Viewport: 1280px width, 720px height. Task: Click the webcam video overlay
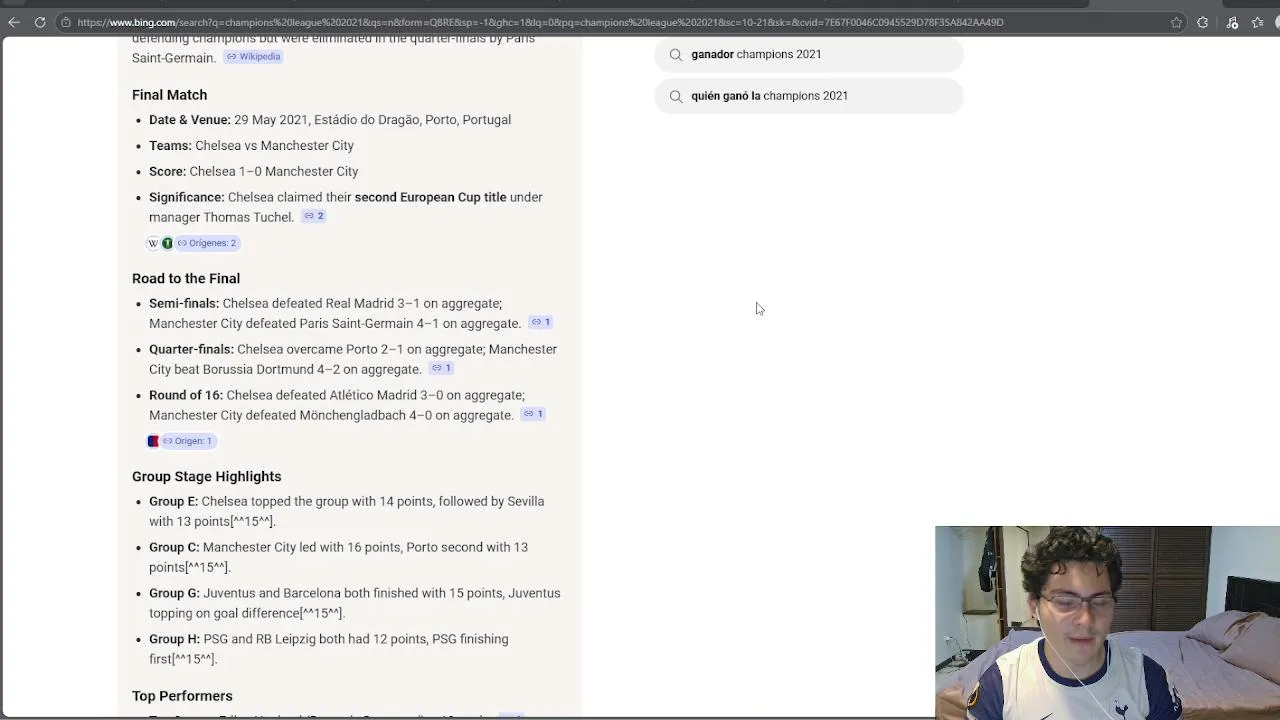pyautogui.click(x=1107, y=622)
